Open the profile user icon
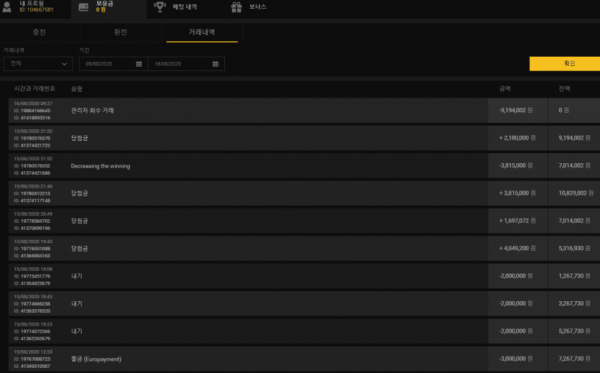600x373 pixels. tap(7, 7)
